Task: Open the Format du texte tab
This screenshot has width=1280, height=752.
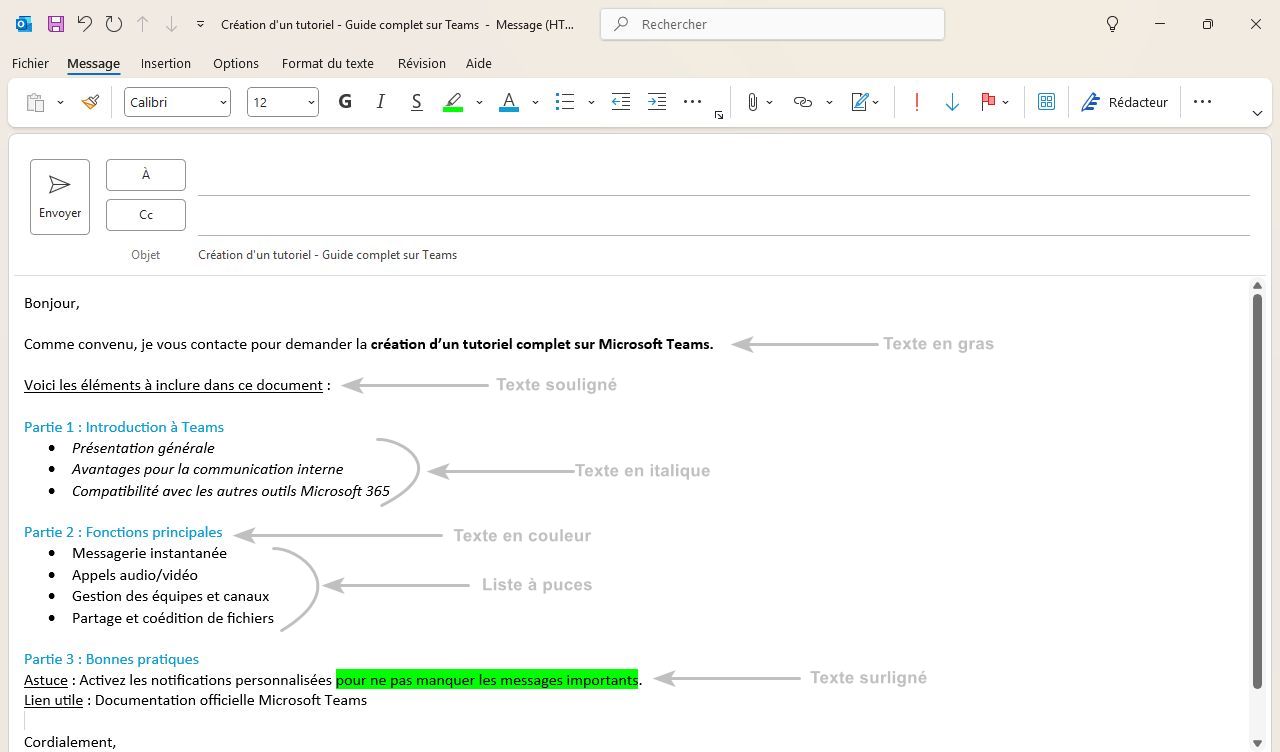Action: pyautogui.click(x=328, y=63)
